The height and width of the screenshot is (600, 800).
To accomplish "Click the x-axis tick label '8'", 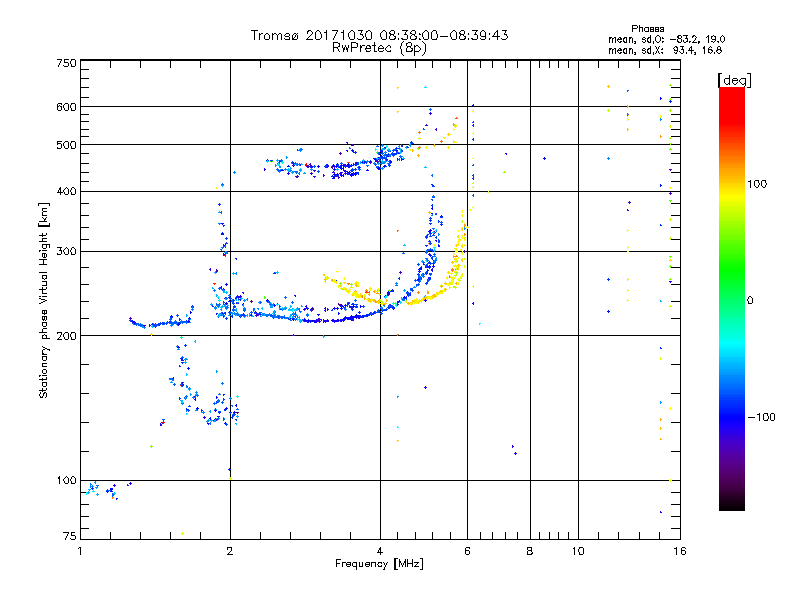I will [530, 551].
